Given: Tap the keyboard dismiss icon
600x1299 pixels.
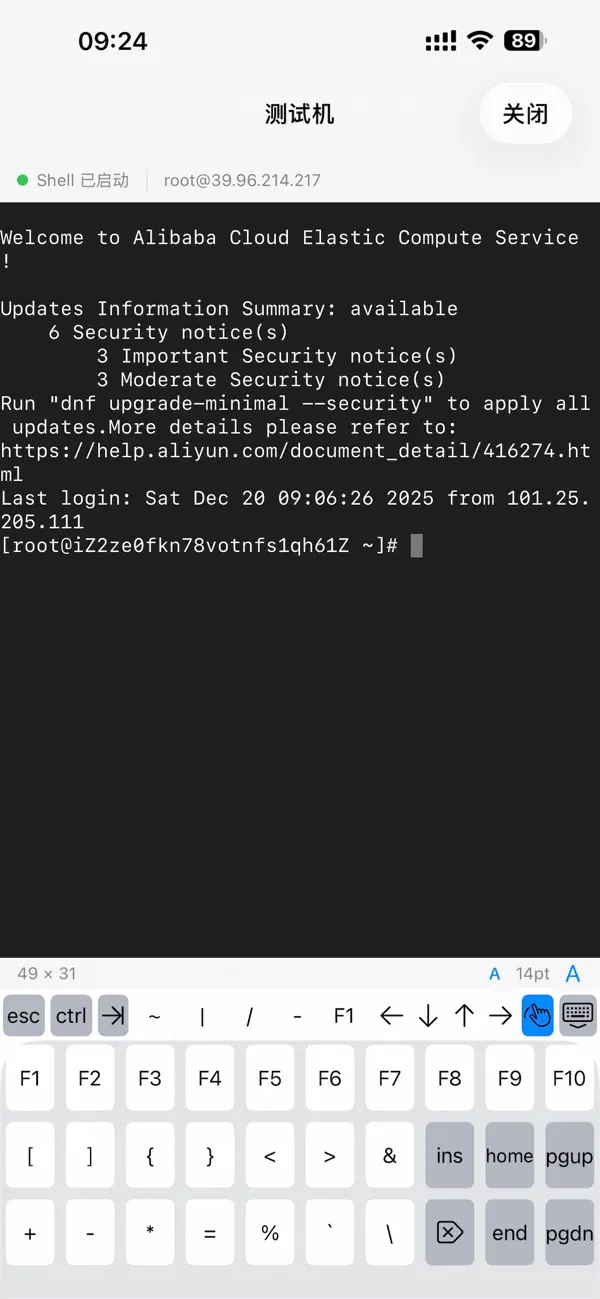Looking at the screenshot, I should pyautogui.click(x=578, y=1015).
